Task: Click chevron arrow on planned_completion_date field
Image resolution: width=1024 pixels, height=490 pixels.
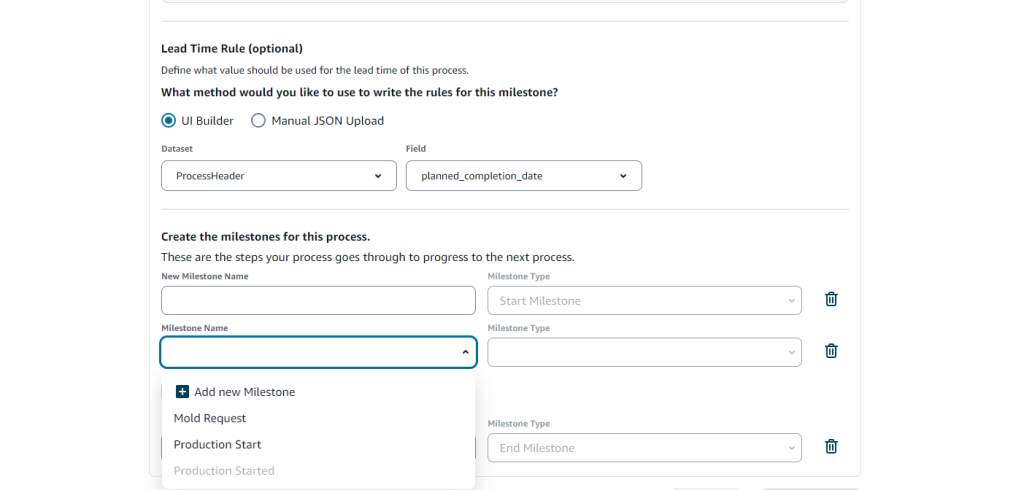Action: [x=623, y=176]
